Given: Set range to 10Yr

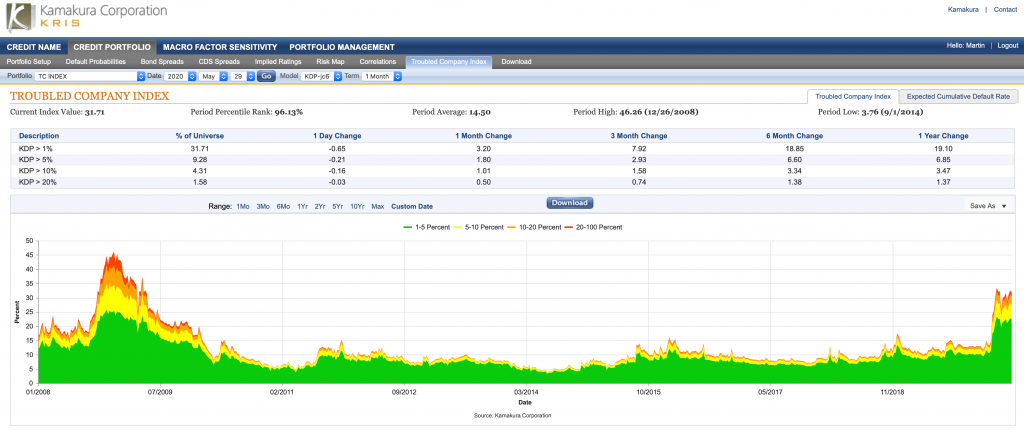Looking at the screenshot, I should tap(357, 206).
